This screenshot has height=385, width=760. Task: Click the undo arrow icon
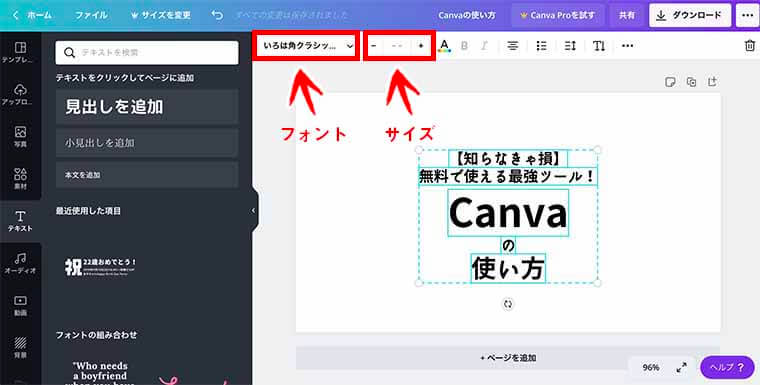[218, 16]
